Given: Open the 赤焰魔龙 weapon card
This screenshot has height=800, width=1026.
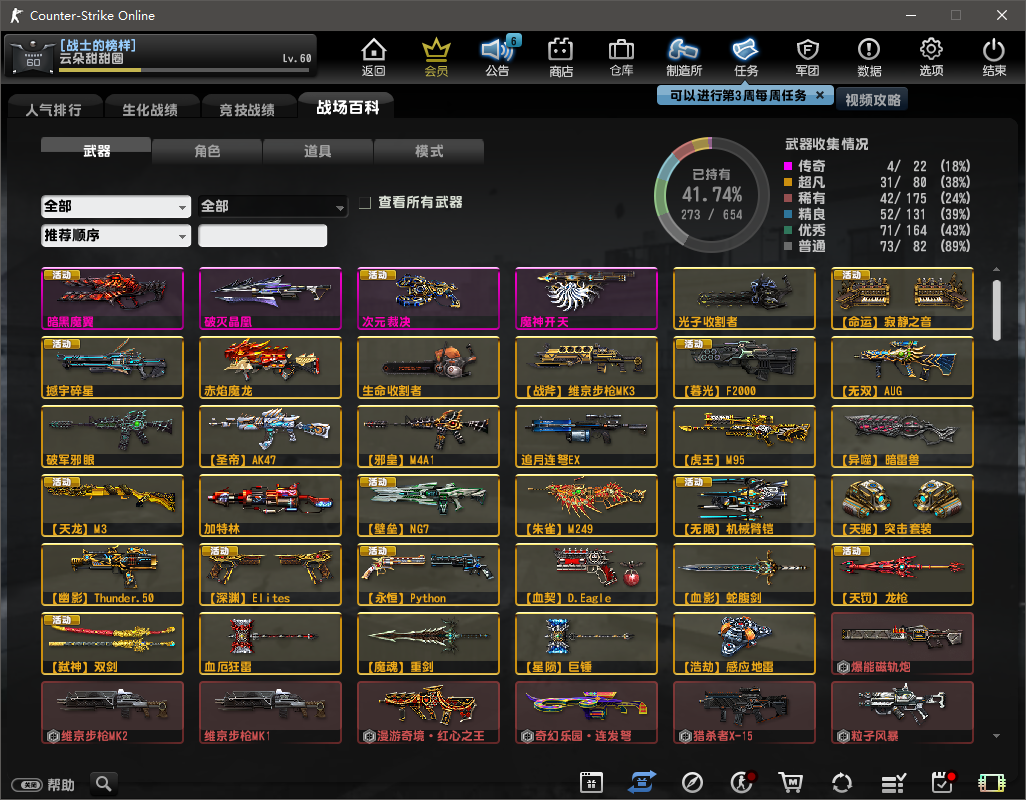Looking at the screenshot, I should click(270, 368).
